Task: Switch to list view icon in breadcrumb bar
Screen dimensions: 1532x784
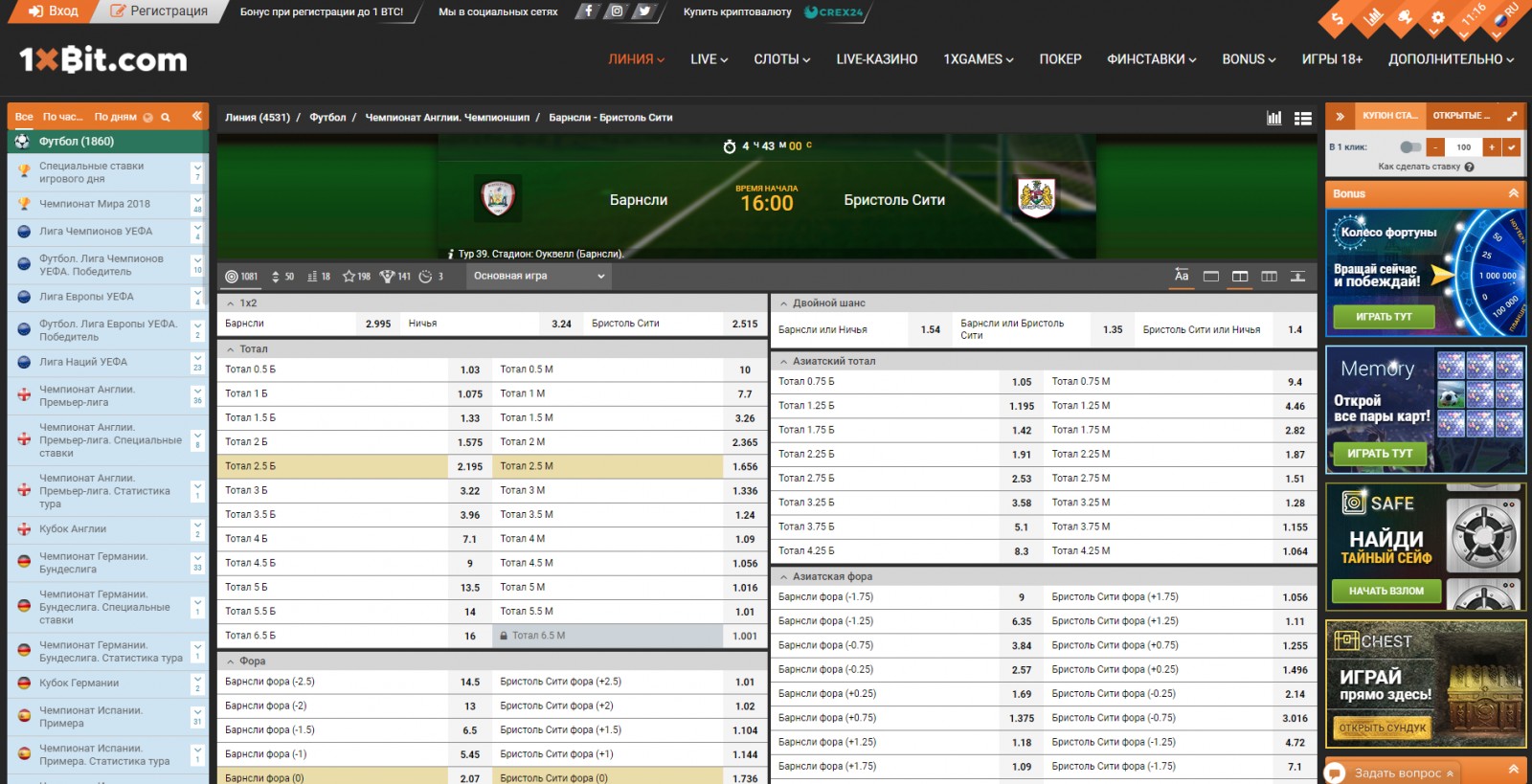Action: tap(1302, 118)
